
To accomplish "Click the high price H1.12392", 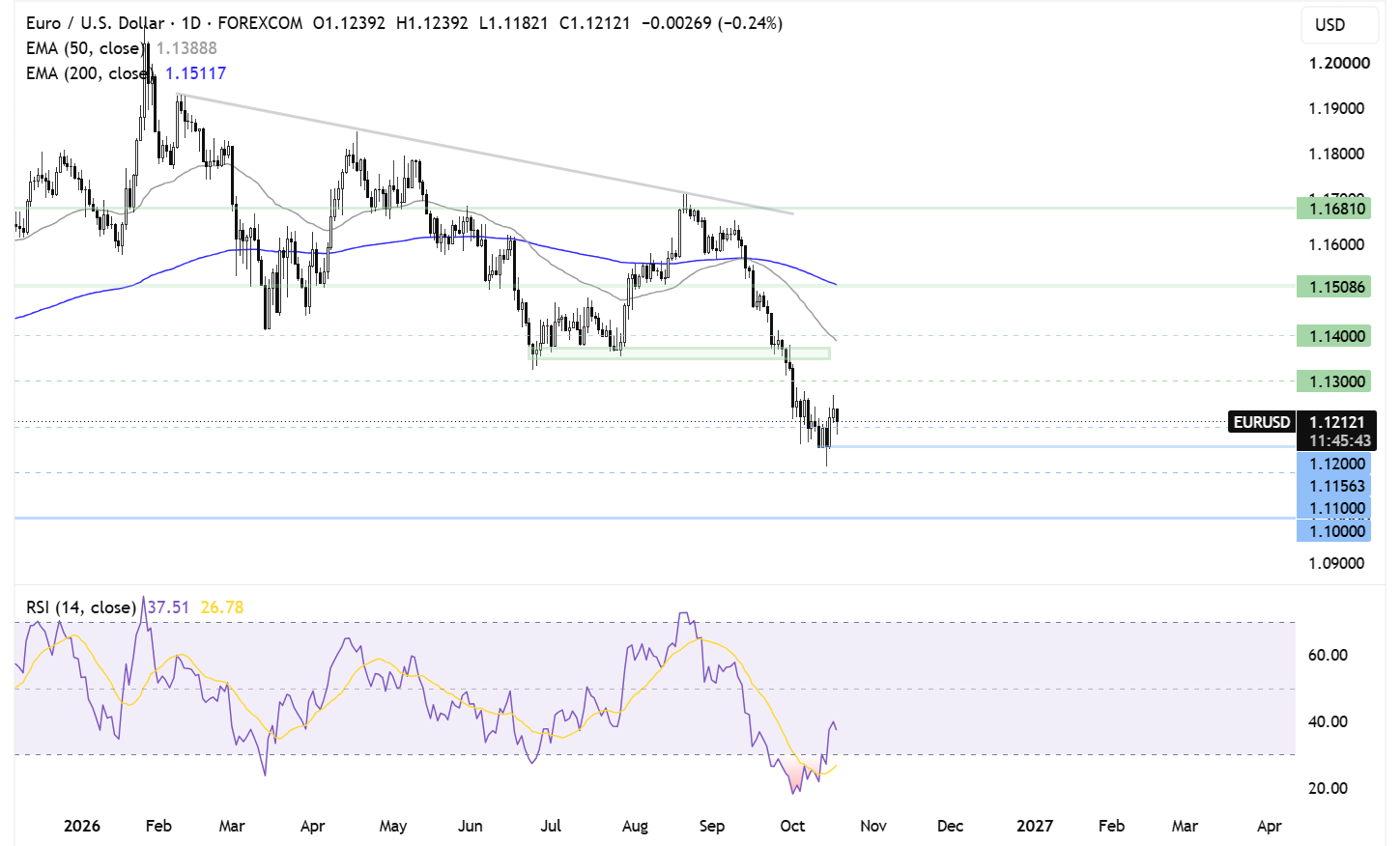I will pyautogui.click(x=432, y=23).
